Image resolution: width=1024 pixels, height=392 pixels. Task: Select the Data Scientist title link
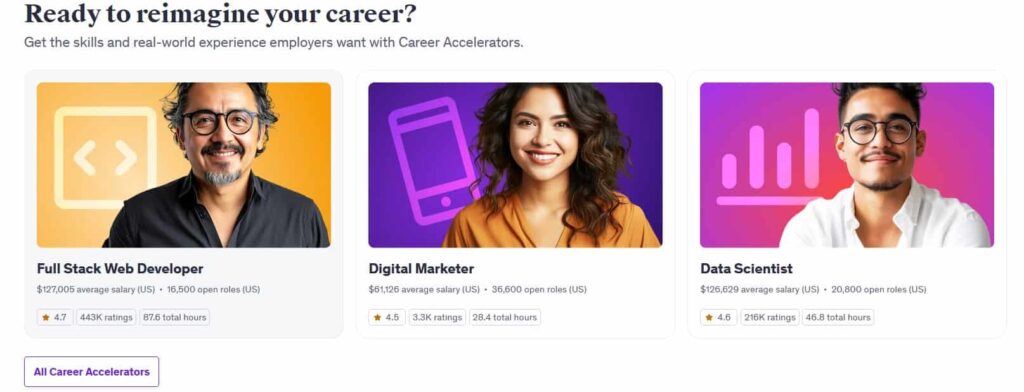(x=746, y=269)
